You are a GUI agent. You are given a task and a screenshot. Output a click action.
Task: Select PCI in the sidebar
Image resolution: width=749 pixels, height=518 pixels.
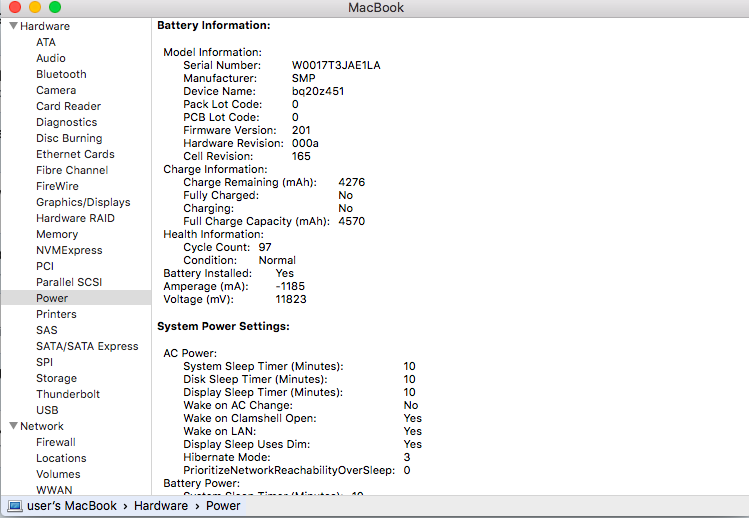click(45, 266)
